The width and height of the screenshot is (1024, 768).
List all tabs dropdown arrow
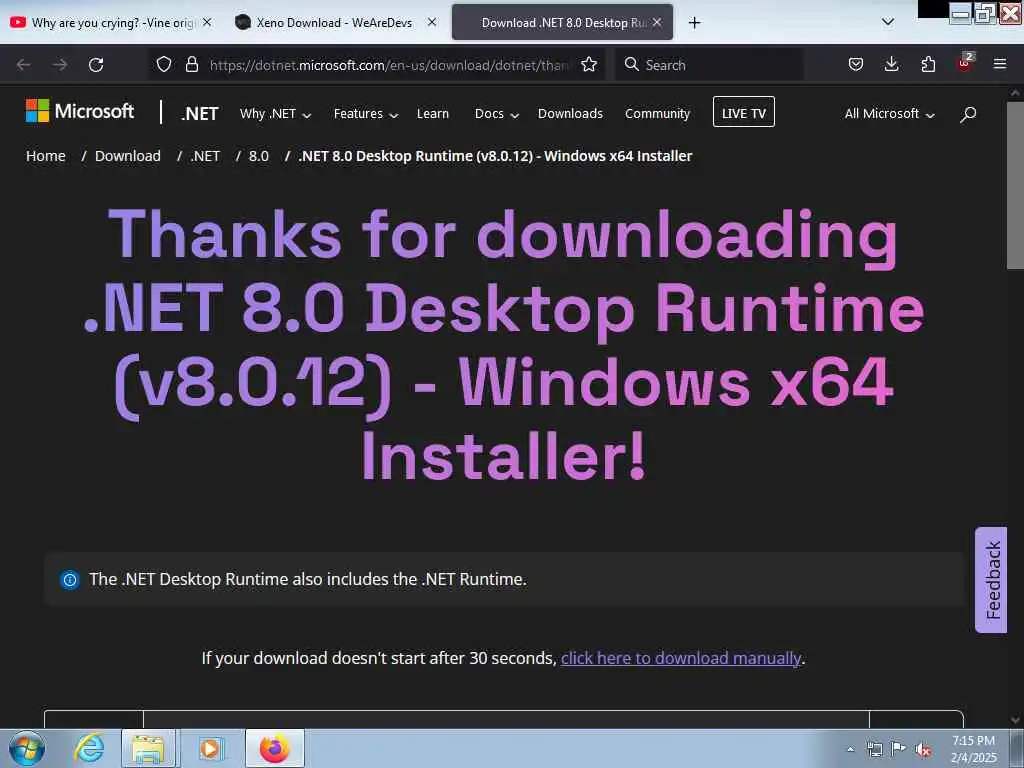tap(888, 22)
